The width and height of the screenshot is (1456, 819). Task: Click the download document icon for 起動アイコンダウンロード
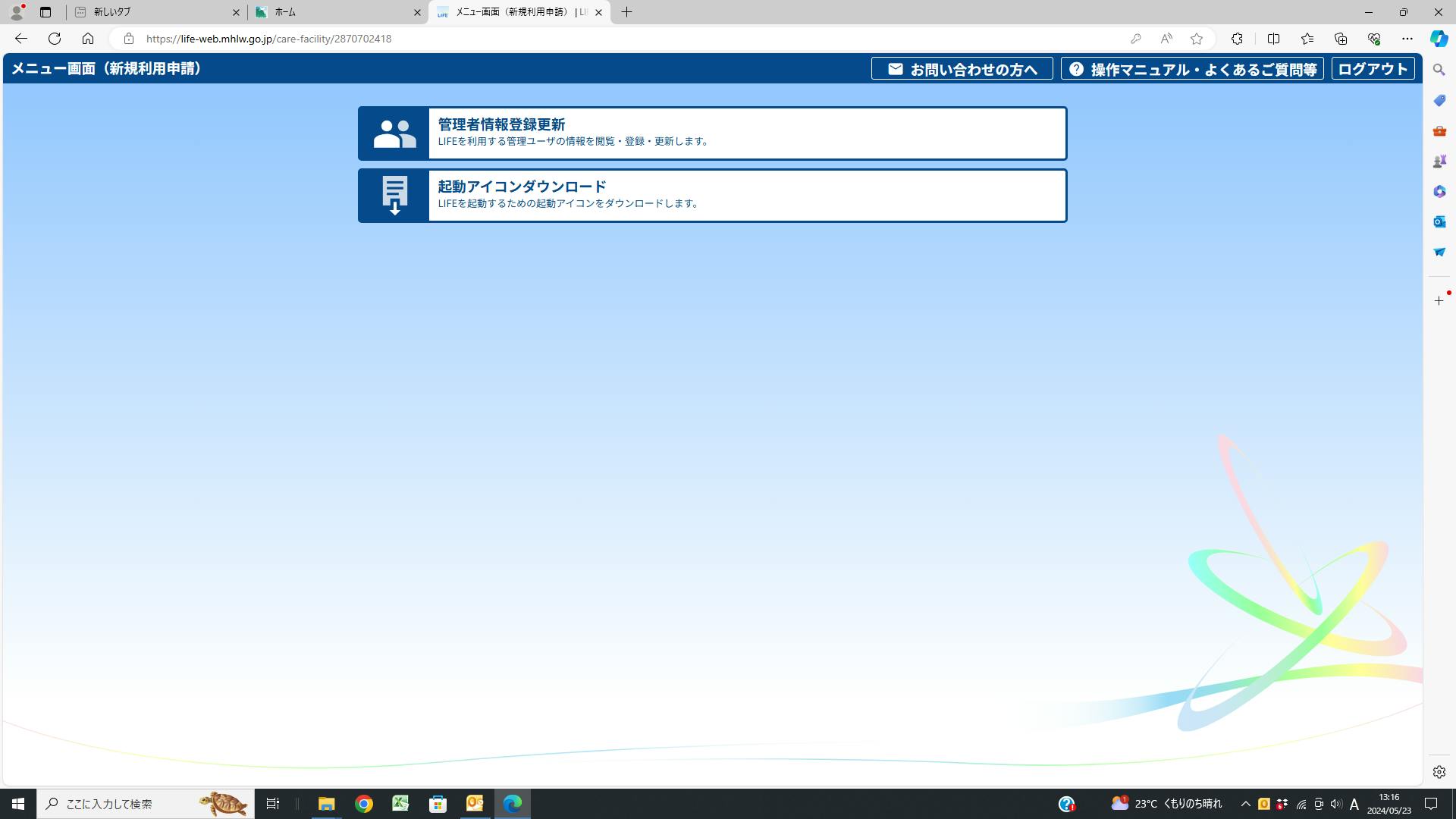pos(394,196)
